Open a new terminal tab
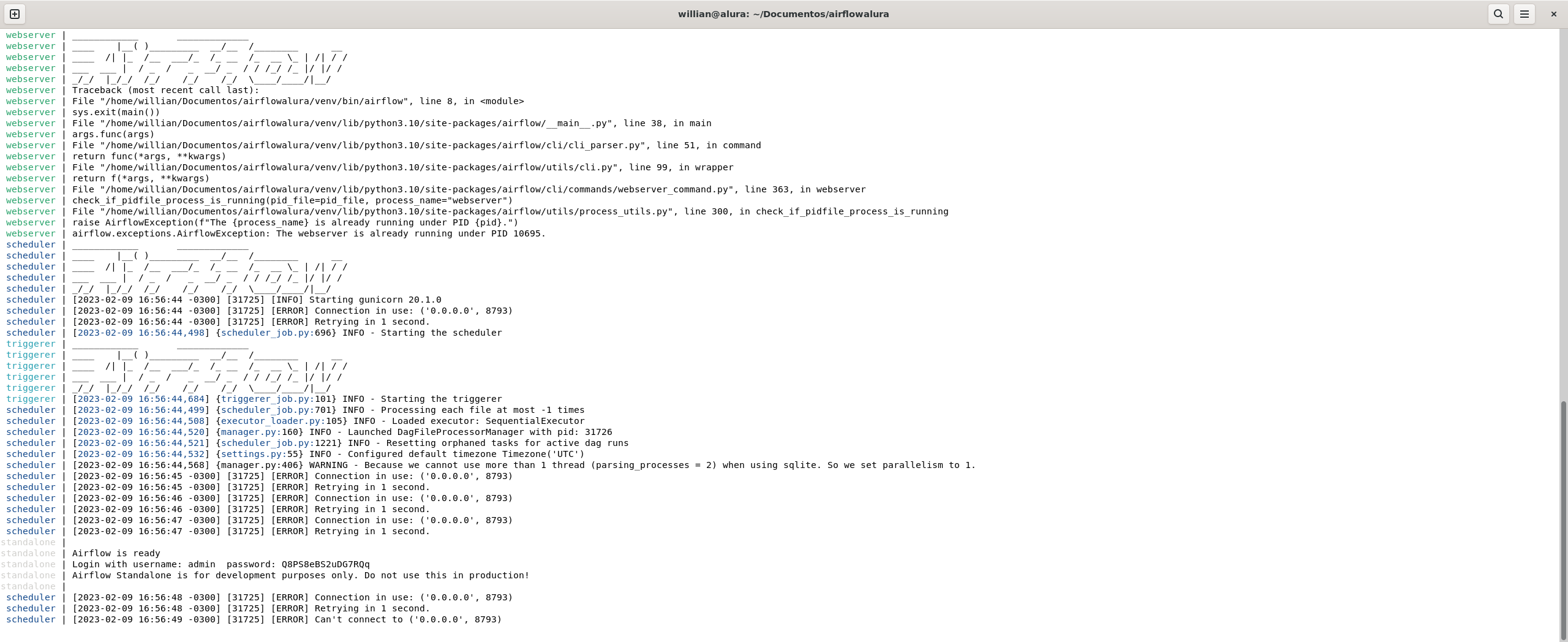Image resolution: width=1568 pixels, height=642 pixels. tap(15, 14)
